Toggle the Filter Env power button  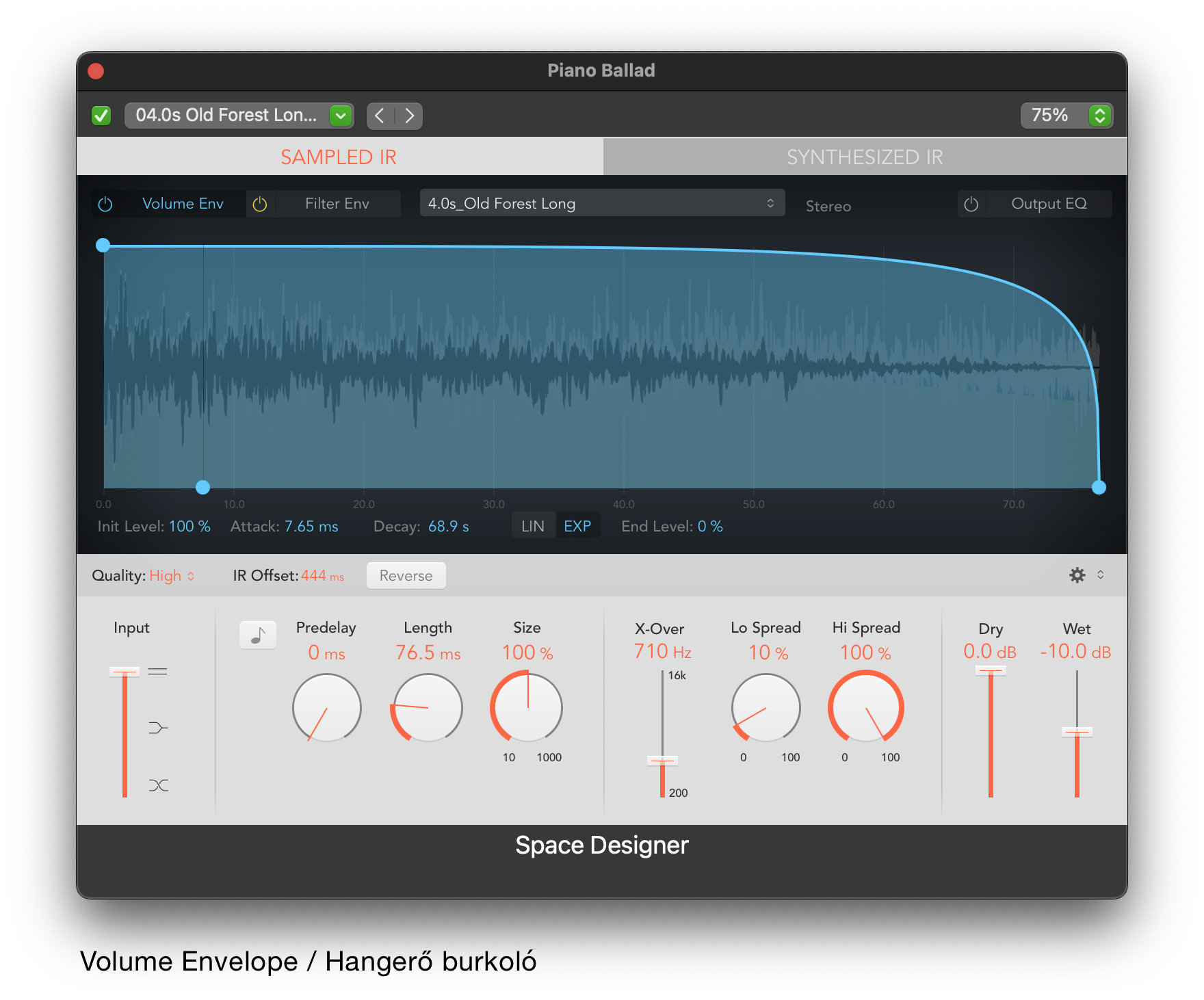click(x=260, y=204)
